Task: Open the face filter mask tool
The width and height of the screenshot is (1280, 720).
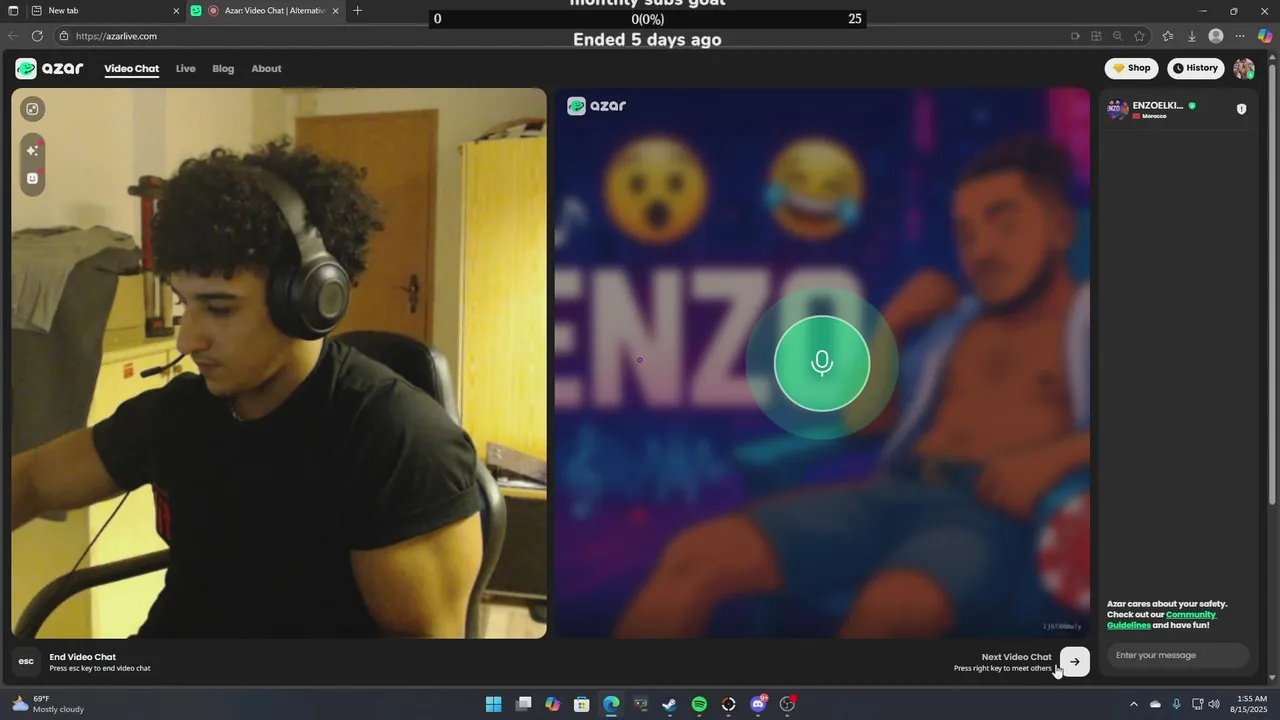Action: pos(32,178)
